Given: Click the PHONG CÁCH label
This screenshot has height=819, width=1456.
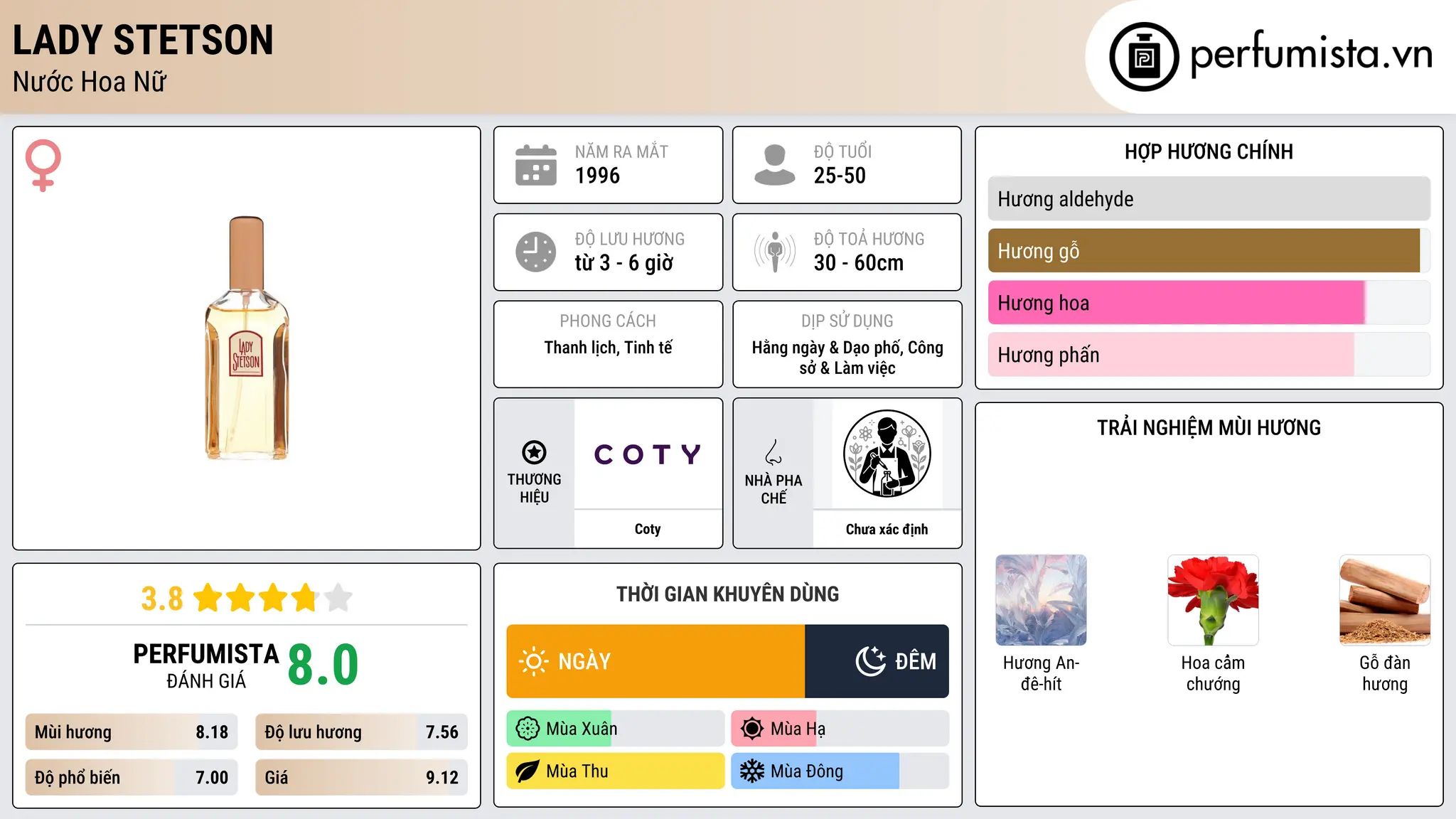Looking at the screenshot, I should click(608, 321).
